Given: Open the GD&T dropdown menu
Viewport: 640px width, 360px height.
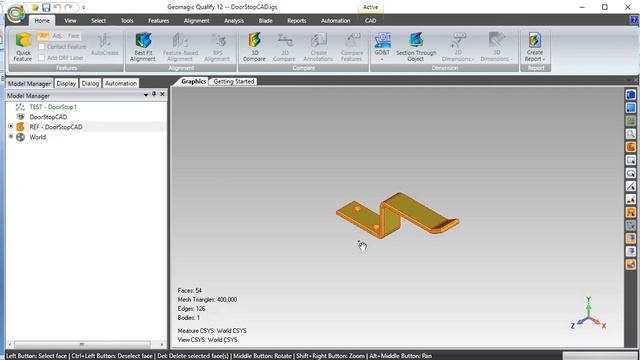Looking at the screenshot, I should [x=382, y=60].
